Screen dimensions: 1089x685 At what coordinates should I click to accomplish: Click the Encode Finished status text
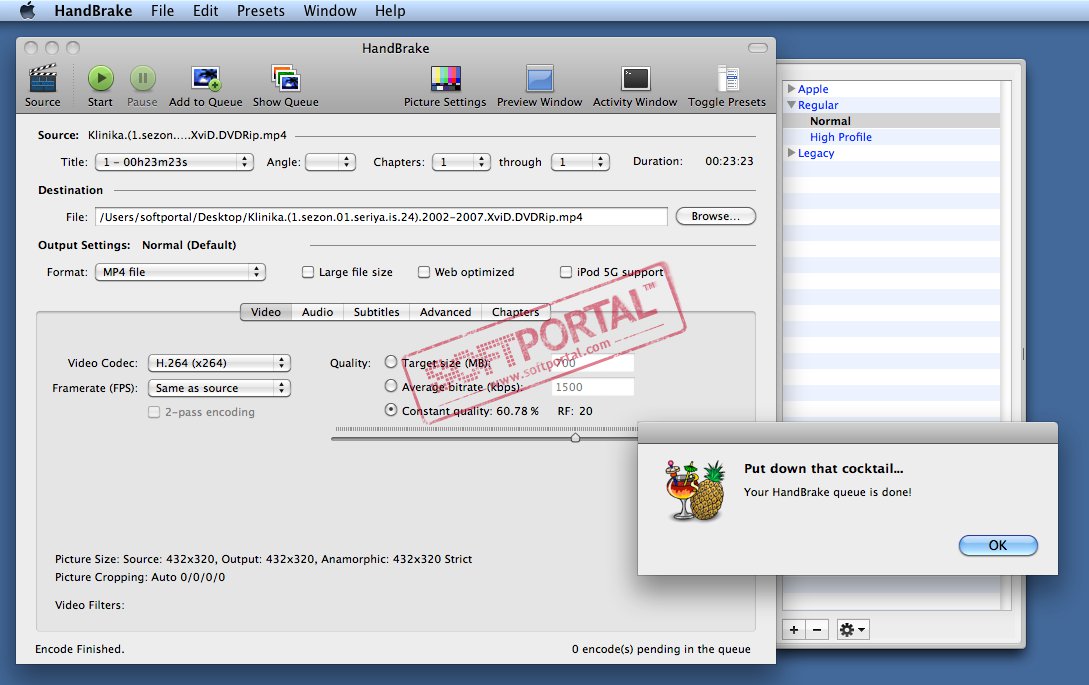[x=80, y=649]
